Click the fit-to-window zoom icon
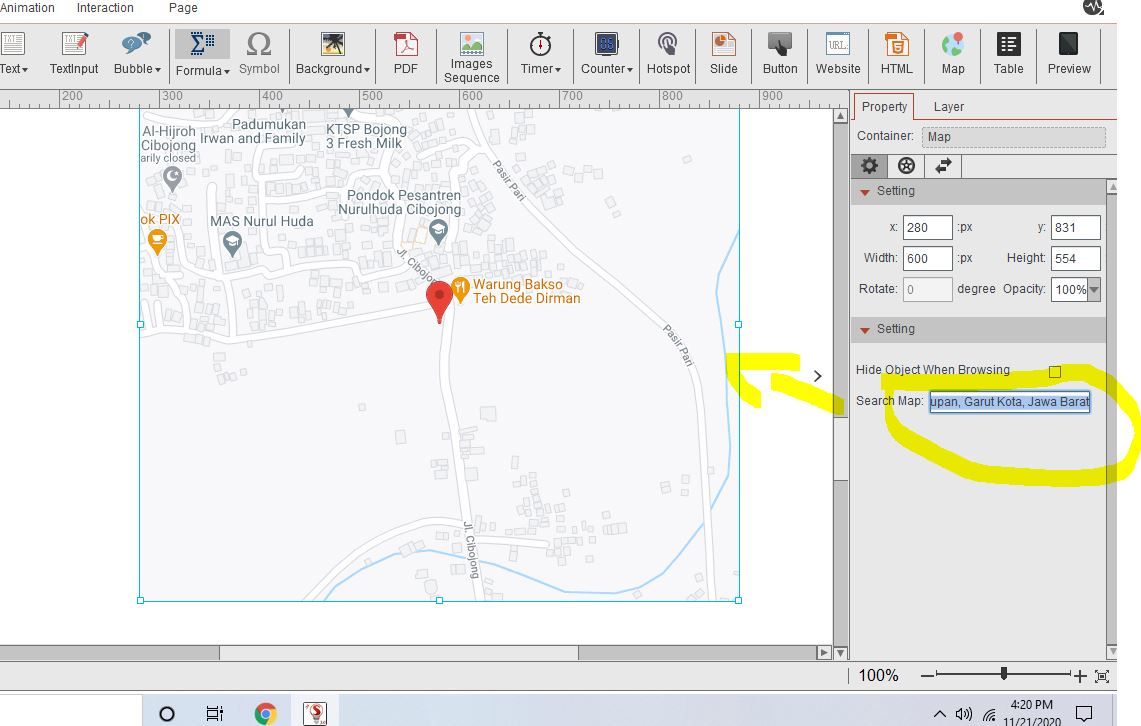This screenshot has height=726, width=1141. [1102, 677]
